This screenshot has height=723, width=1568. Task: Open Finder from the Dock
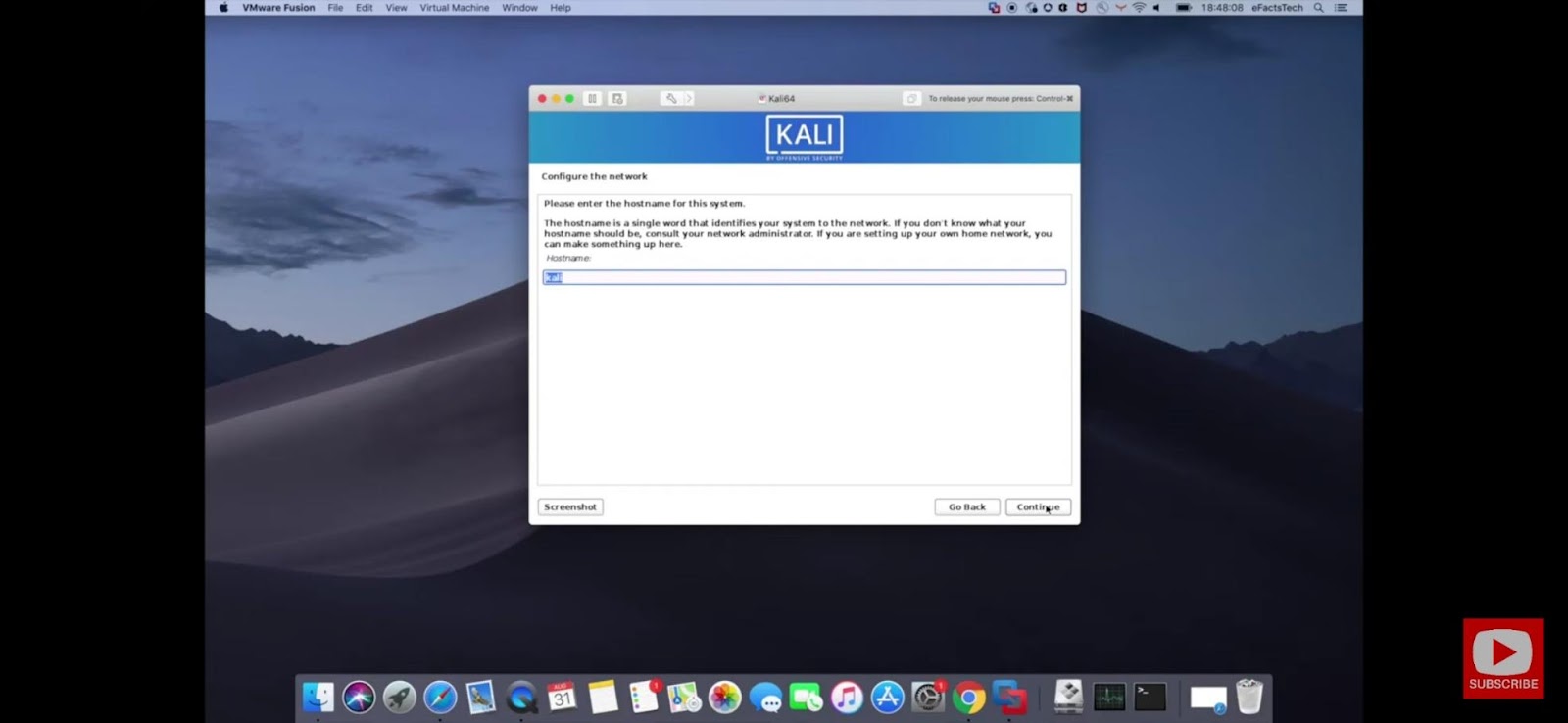point(318,697)
